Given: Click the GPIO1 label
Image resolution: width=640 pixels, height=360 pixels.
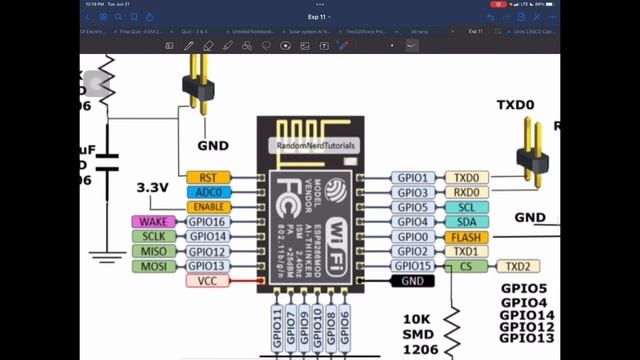Looking at the screenshot, I should tap(413, 178).
